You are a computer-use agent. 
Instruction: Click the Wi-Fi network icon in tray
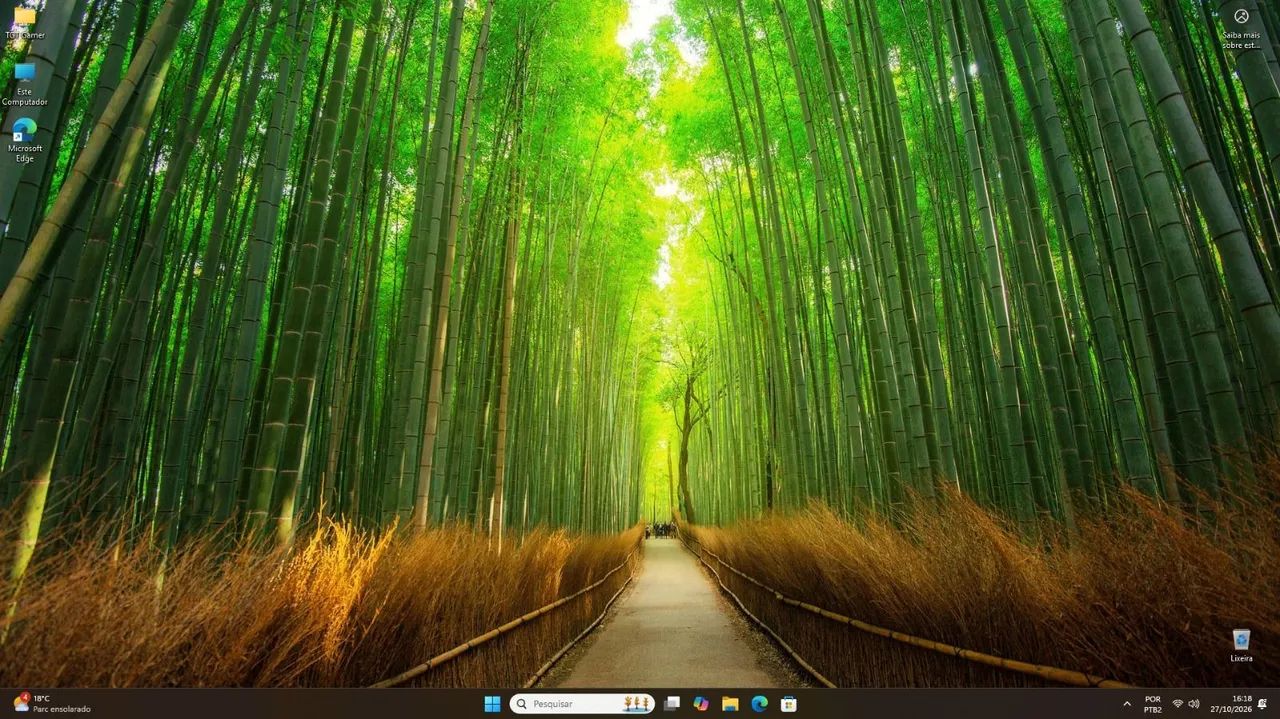tap(1177, 704)
